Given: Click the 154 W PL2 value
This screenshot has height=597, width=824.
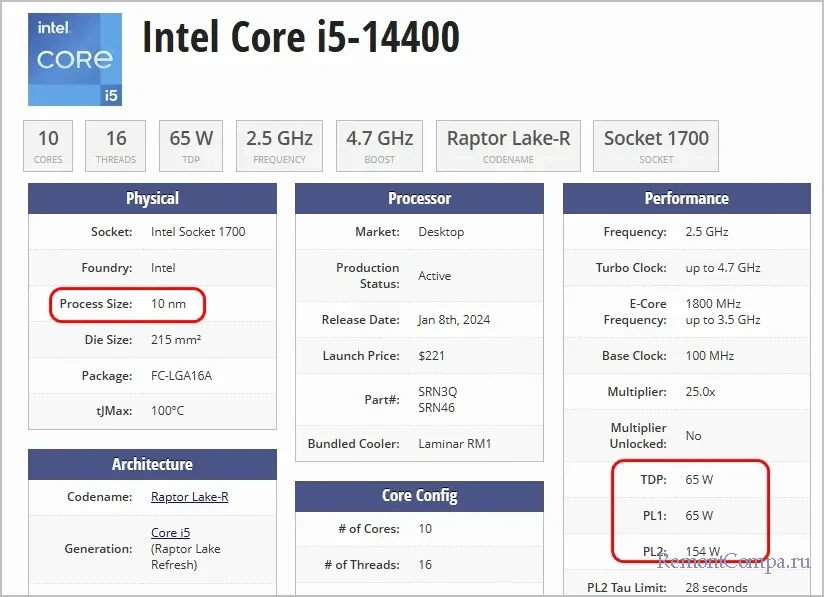Looking at the screenshot, I should tap(702, 551).
